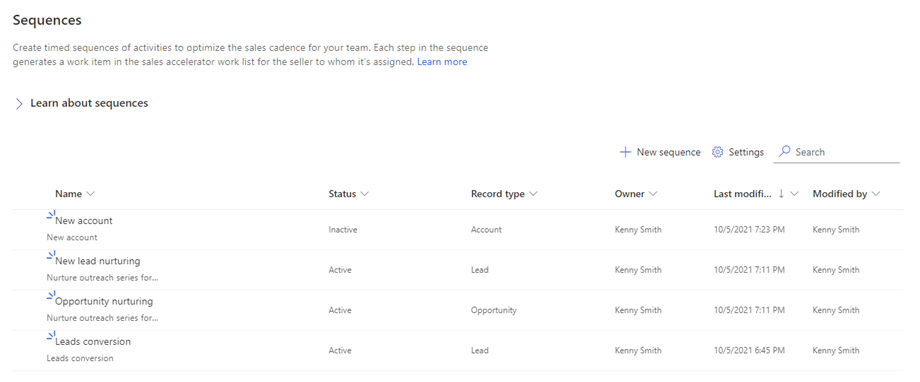
Task: Open the Record type column chevron
Action: (533, 194)
